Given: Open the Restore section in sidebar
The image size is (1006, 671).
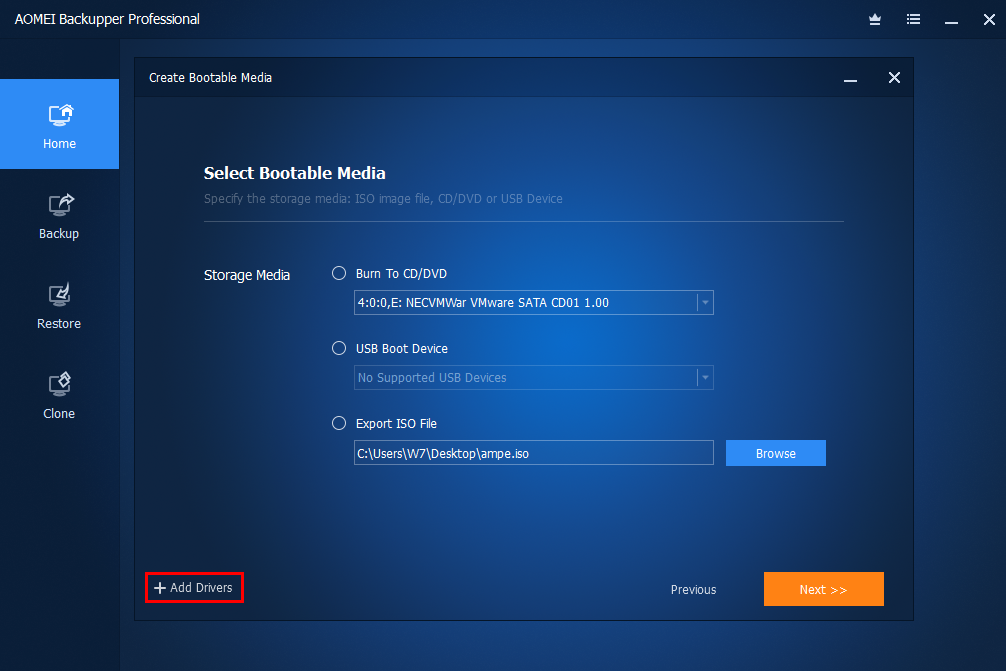Looking at the screenshot, I should (x=59, y=305).
